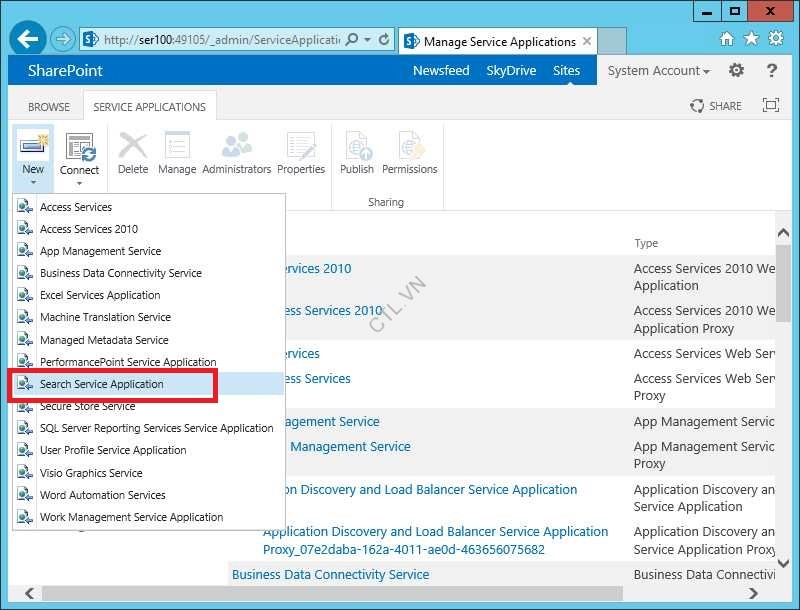This screenshot has height=610, width=800.
Task: Open the SkyDrive link
Action: [x=511, y=70]
